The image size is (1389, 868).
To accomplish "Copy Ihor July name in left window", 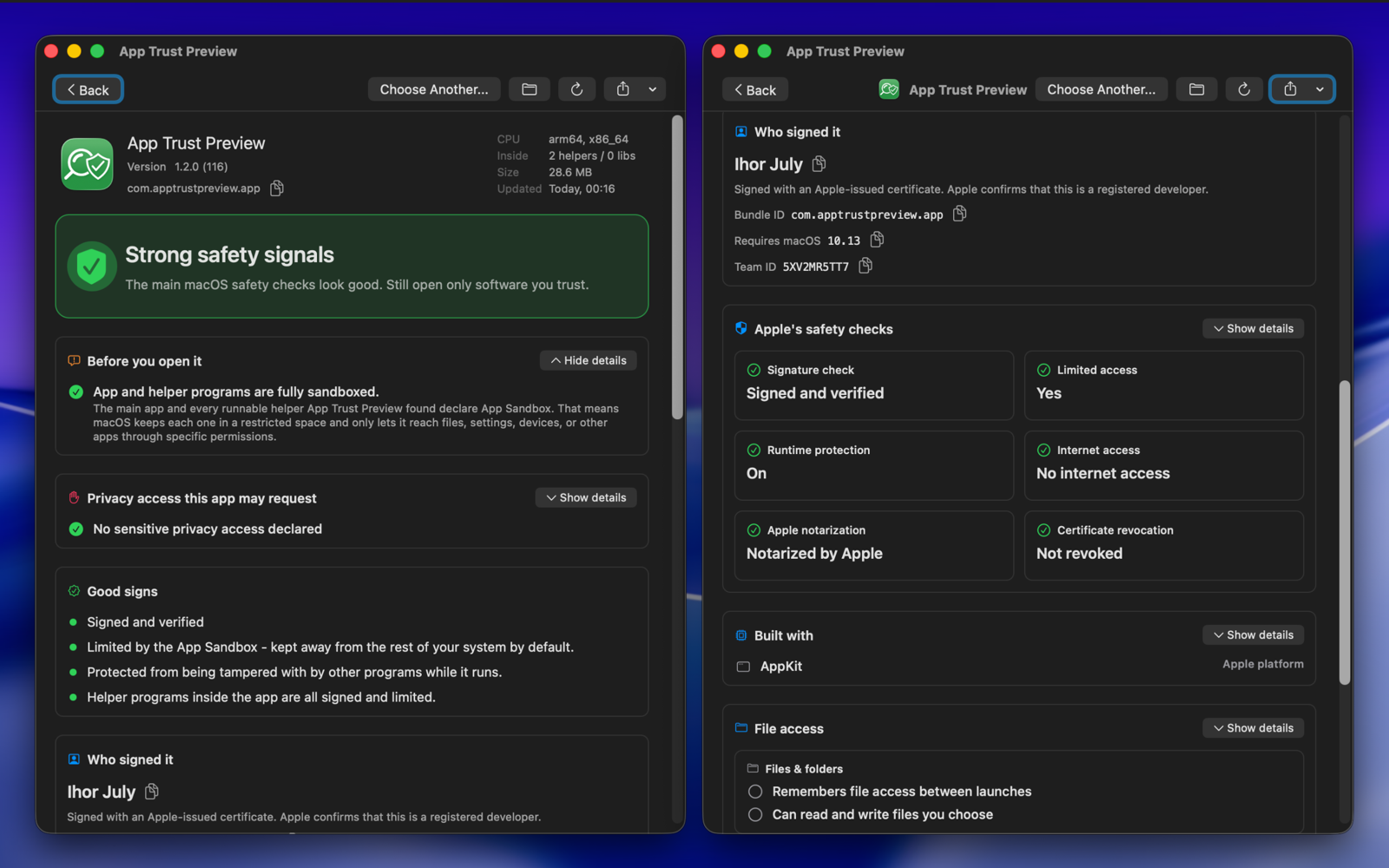I will pos(152,792).
